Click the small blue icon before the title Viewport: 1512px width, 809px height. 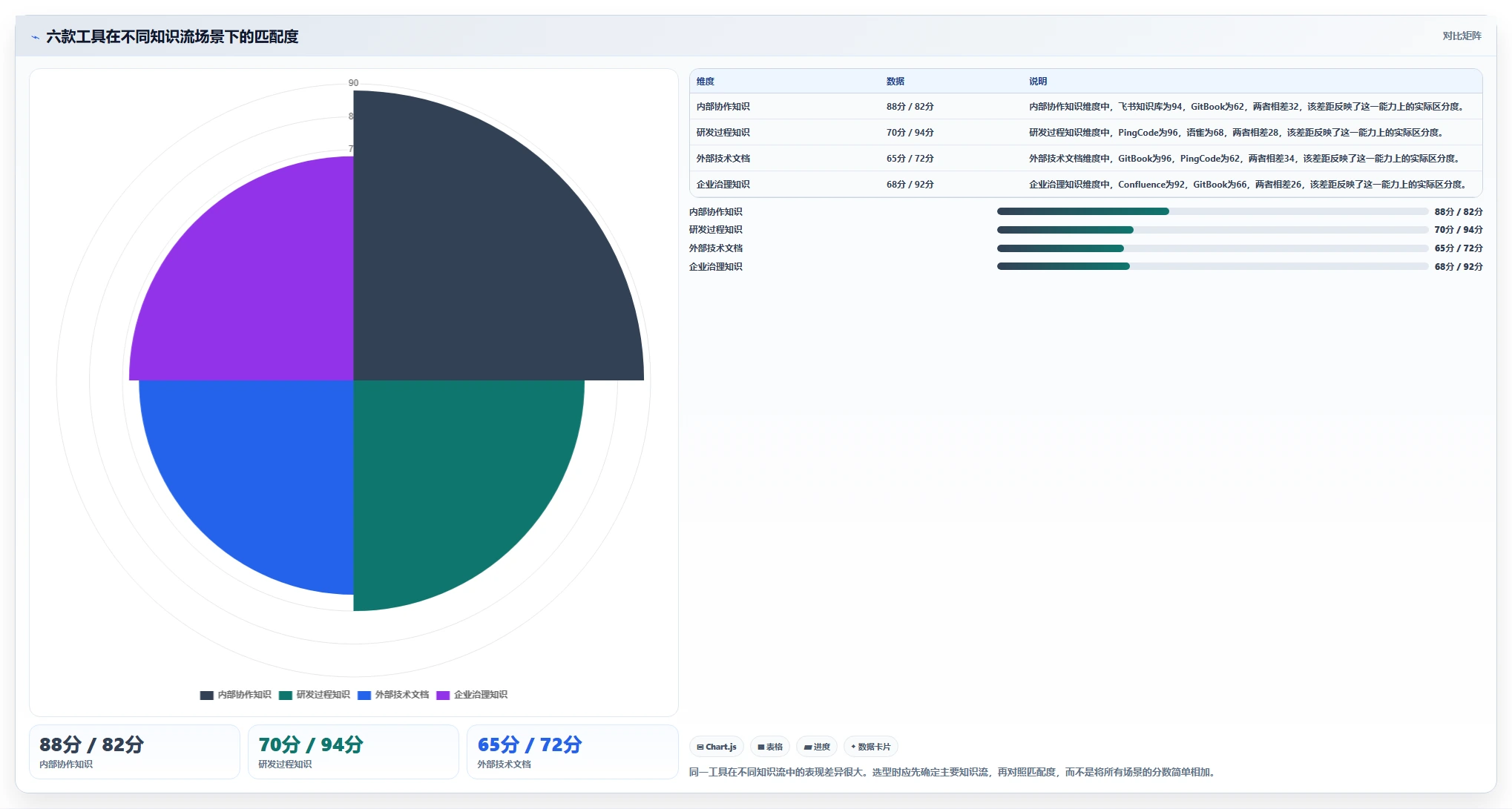(x=35, y=37)
